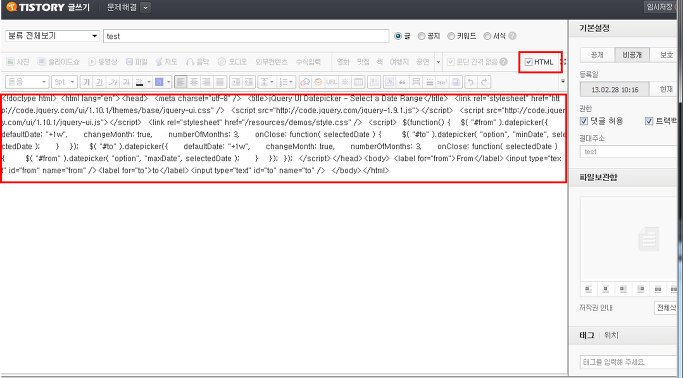Select 비공개 private visibility tab
This screenshot has height=378, width=683.
point(632,55)
